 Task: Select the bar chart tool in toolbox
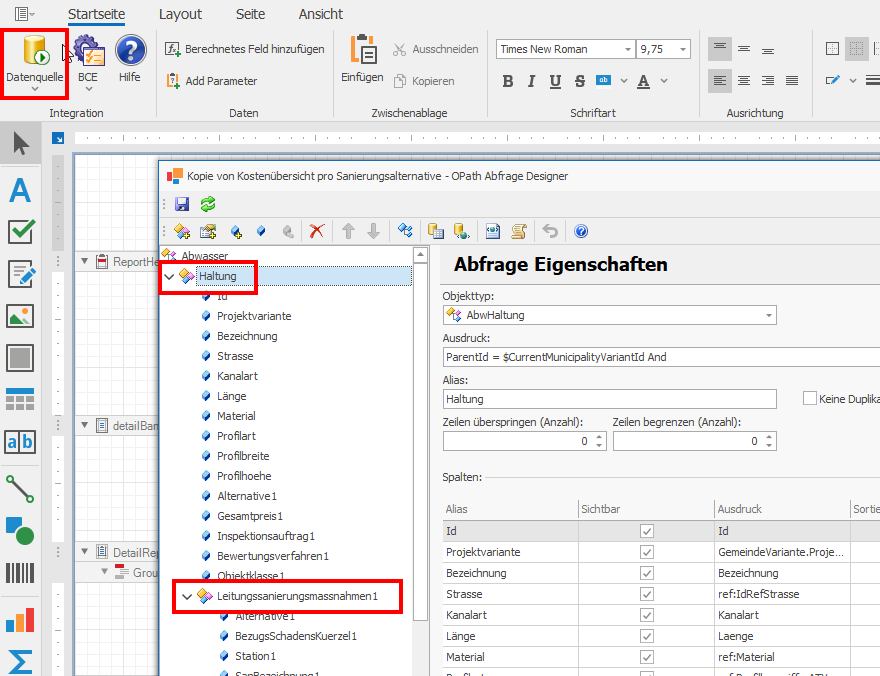pyautogui.click(x=20, y=620)
